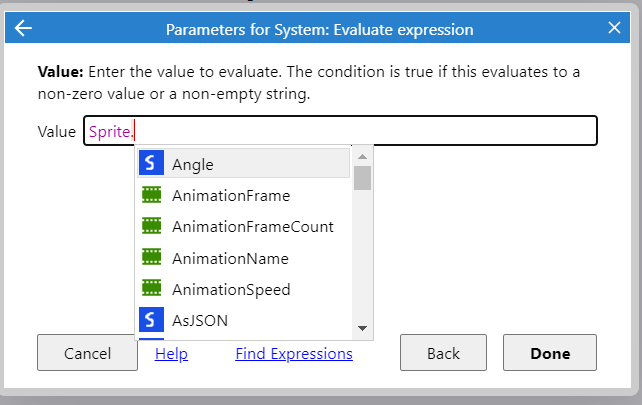Select AnimationName from the suggestions
Screen dimensions: 642x405
click(x=230, y=258)
